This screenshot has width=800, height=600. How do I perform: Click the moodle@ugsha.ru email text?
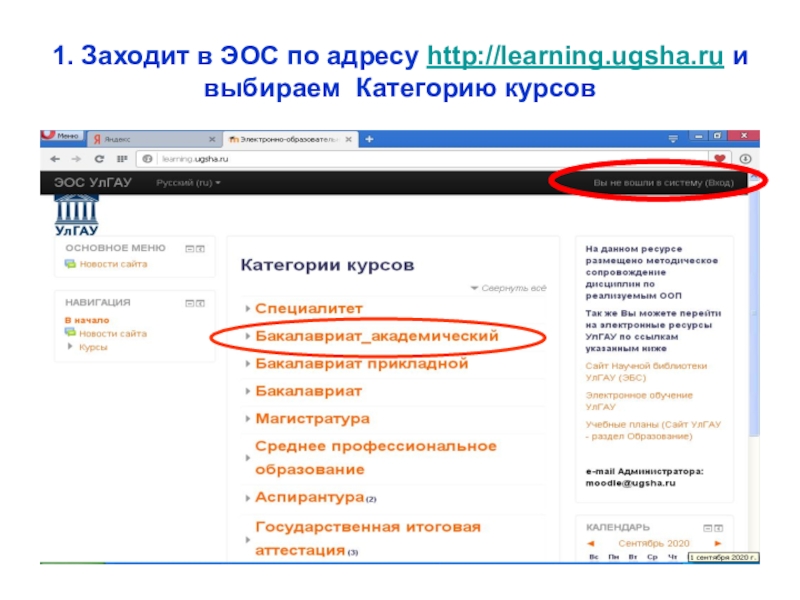[630, 483]
